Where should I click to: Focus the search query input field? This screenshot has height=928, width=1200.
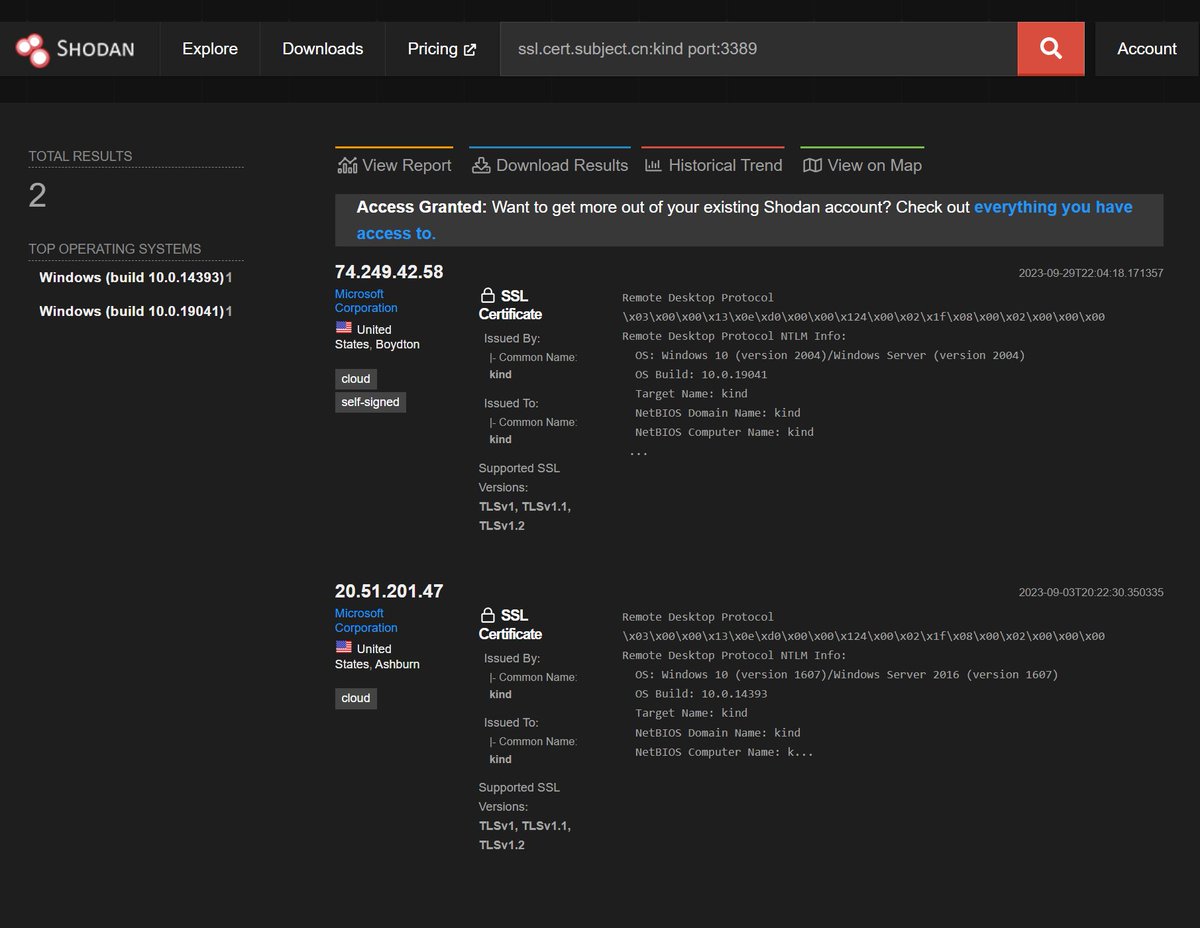click(759, 49)
